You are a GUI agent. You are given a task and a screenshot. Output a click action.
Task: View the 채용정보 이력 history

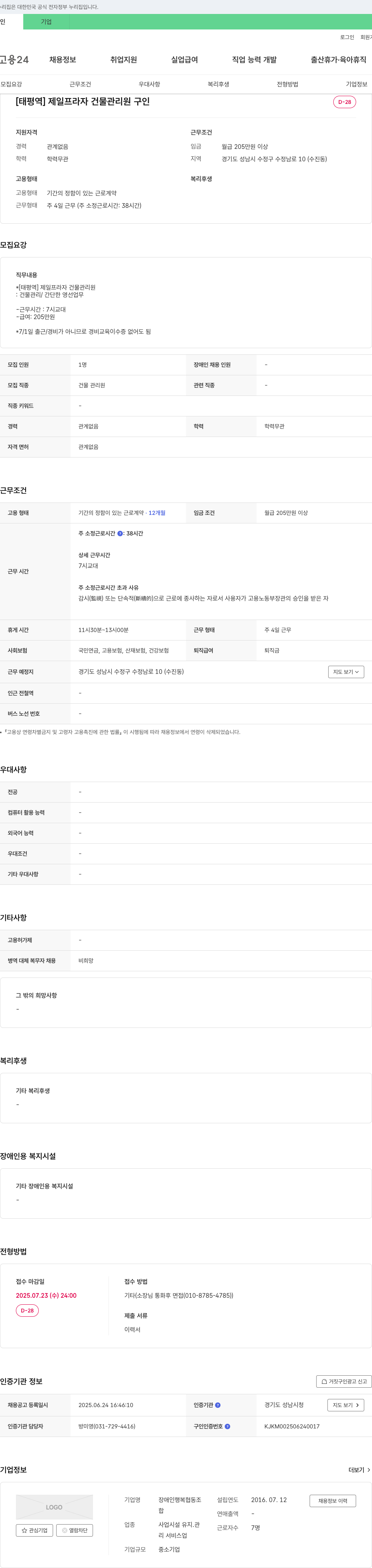pos(332,1501)
